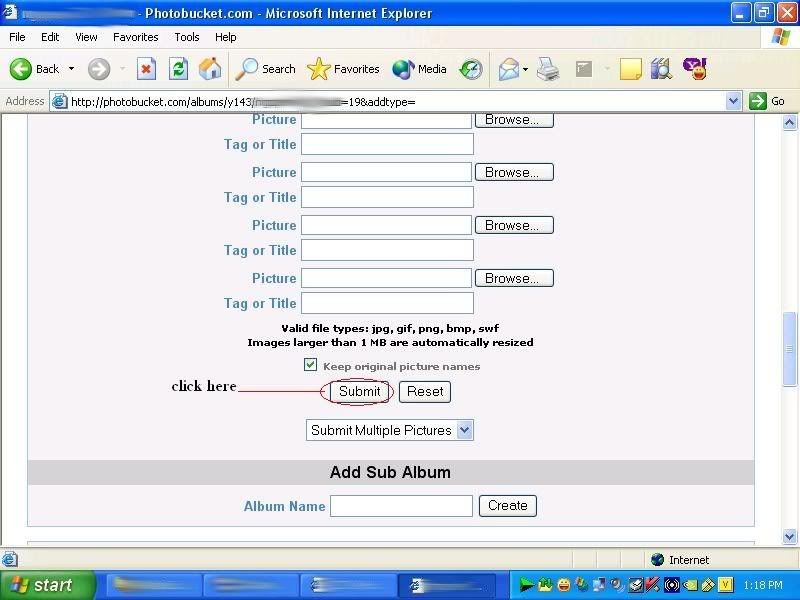Image resolution: width=800 pixels, height=600 pixels.
Task: Open the yellow V tray icon
Action: tap(726, 585)
